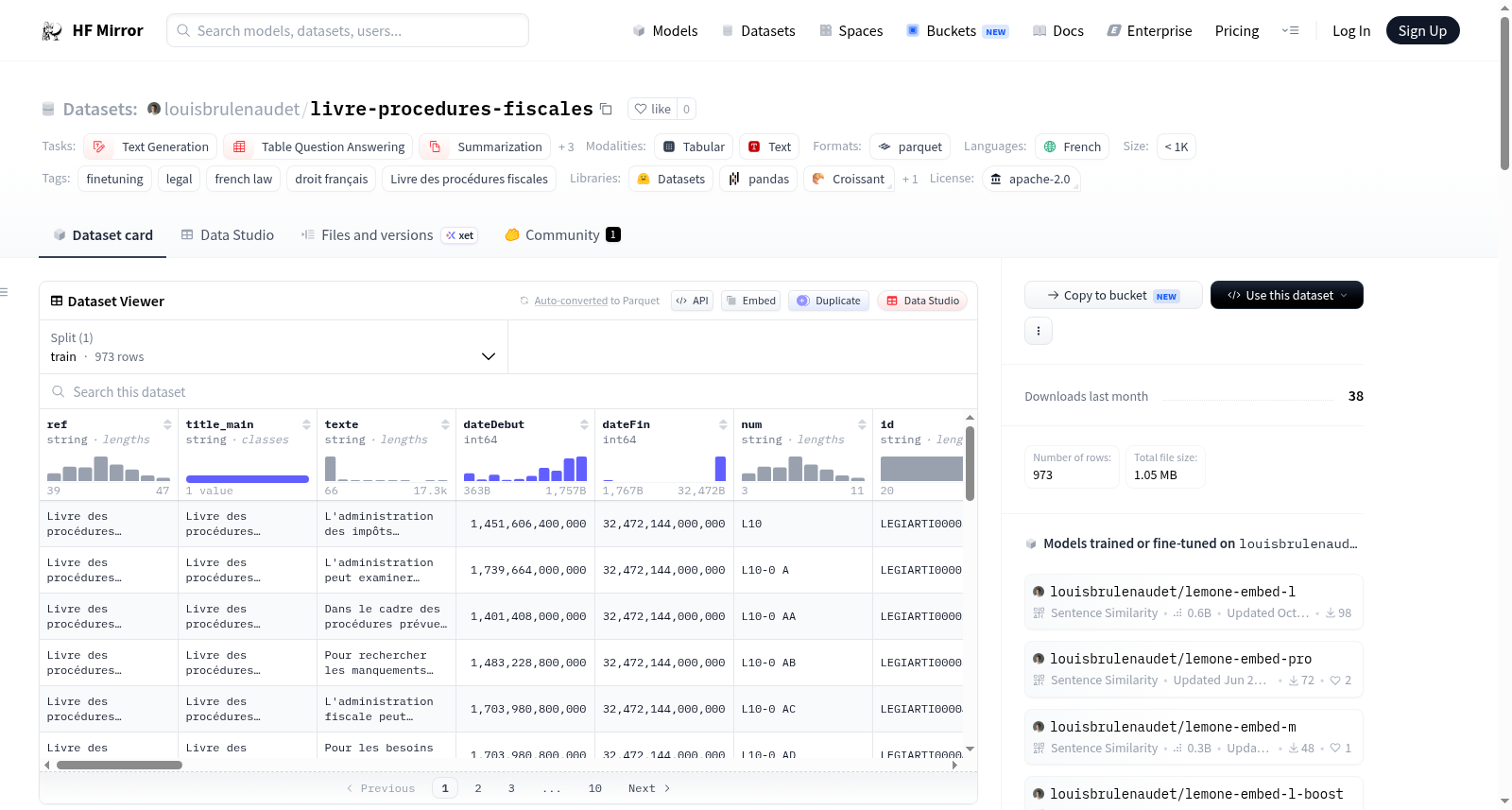Click the Embed button
This screenshot has width=1512, height=810.
750,301
